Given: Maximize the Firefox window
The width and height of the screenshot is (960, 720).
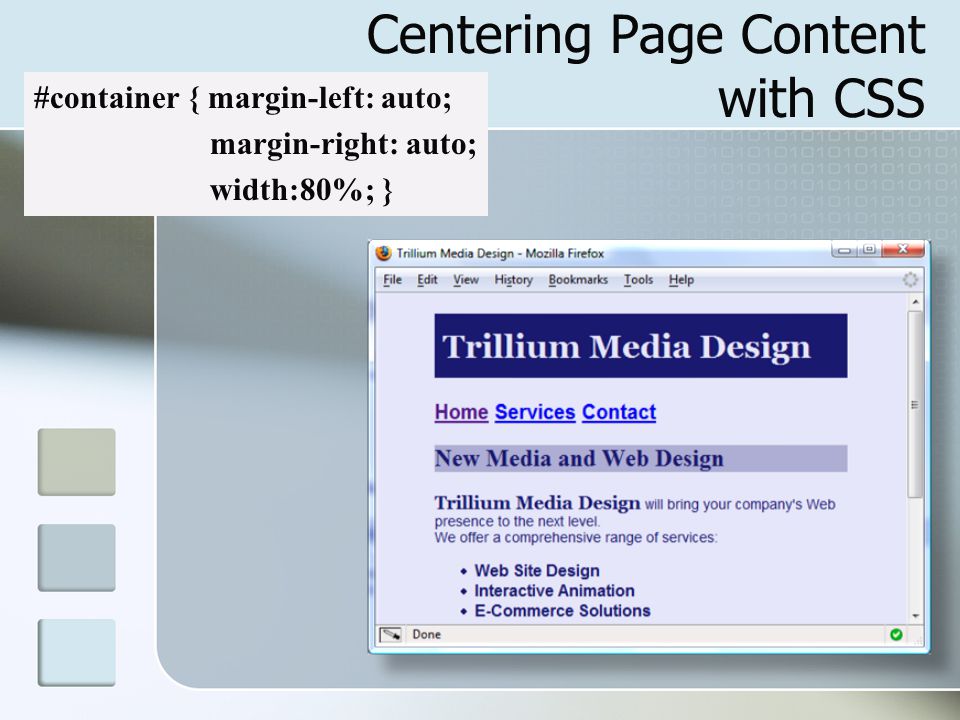Looking at the screenshot, I should pos(869,250).
